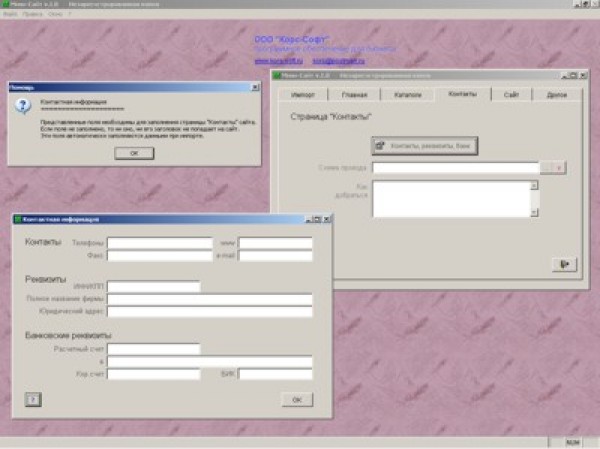This screenshot has height=449, width=600.
Task: Click OK in the Контактная информация window
Action: [x=297, y=400]
